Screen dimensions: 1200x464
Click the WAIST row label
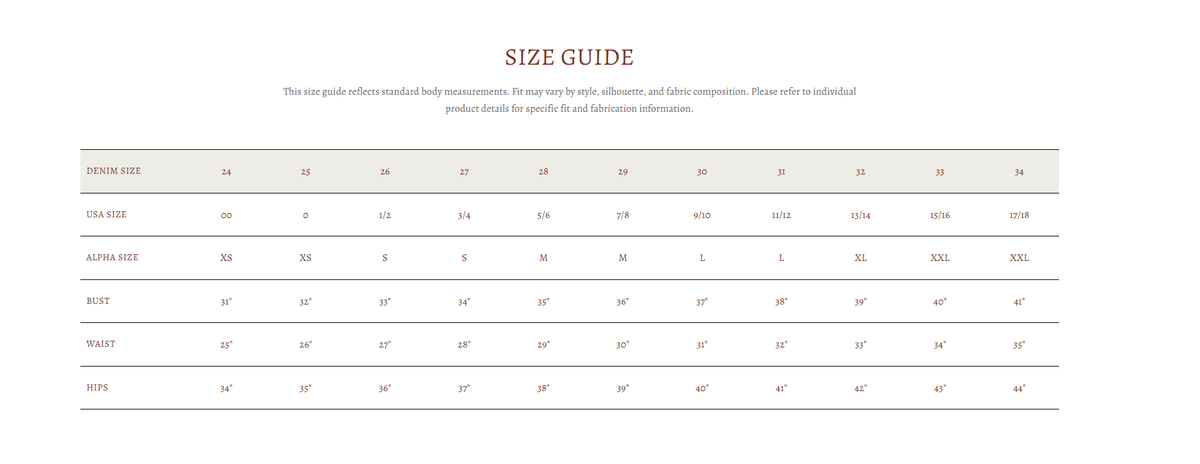pos(101,343)
